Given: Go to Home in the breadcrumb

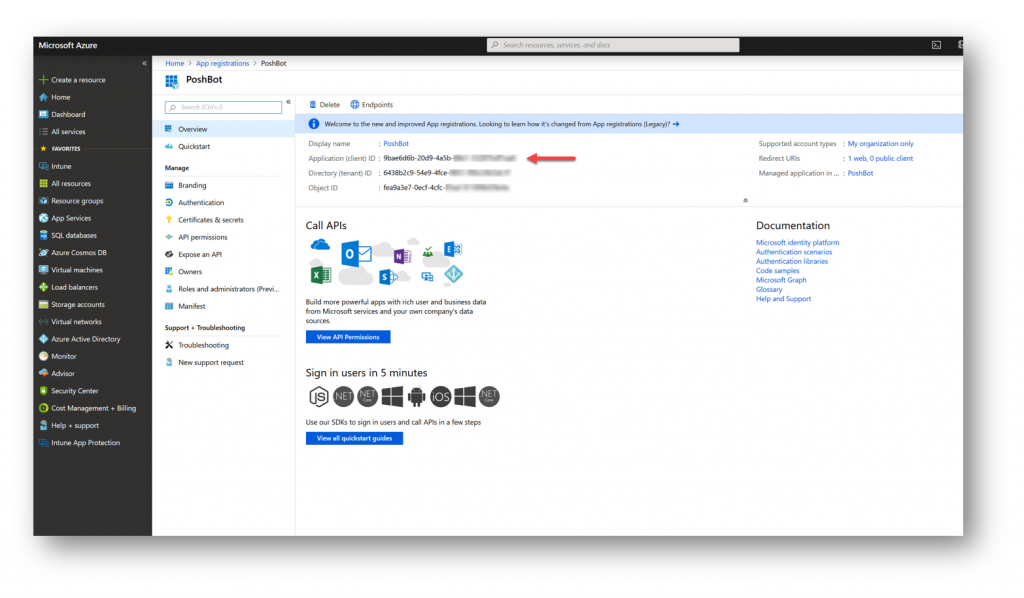Looking at the screenshot, I should pos(174,63).
